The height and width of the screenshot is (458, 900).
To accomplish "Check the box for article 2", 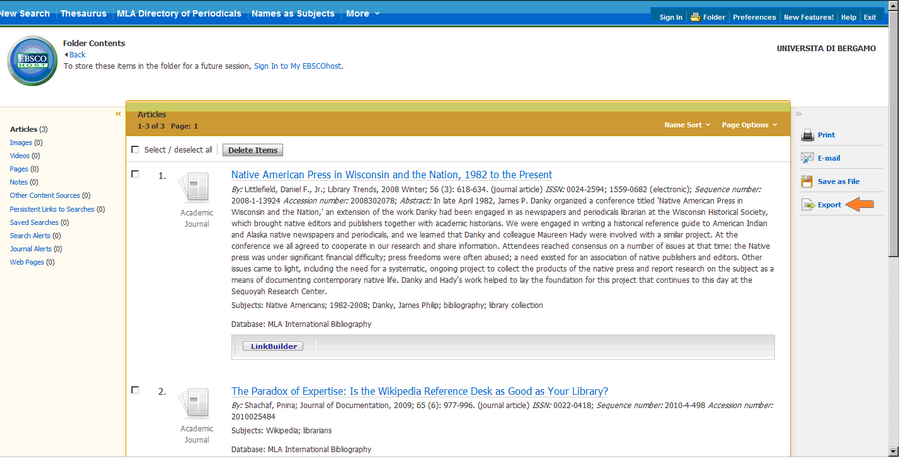I will [x=135, y=390].
